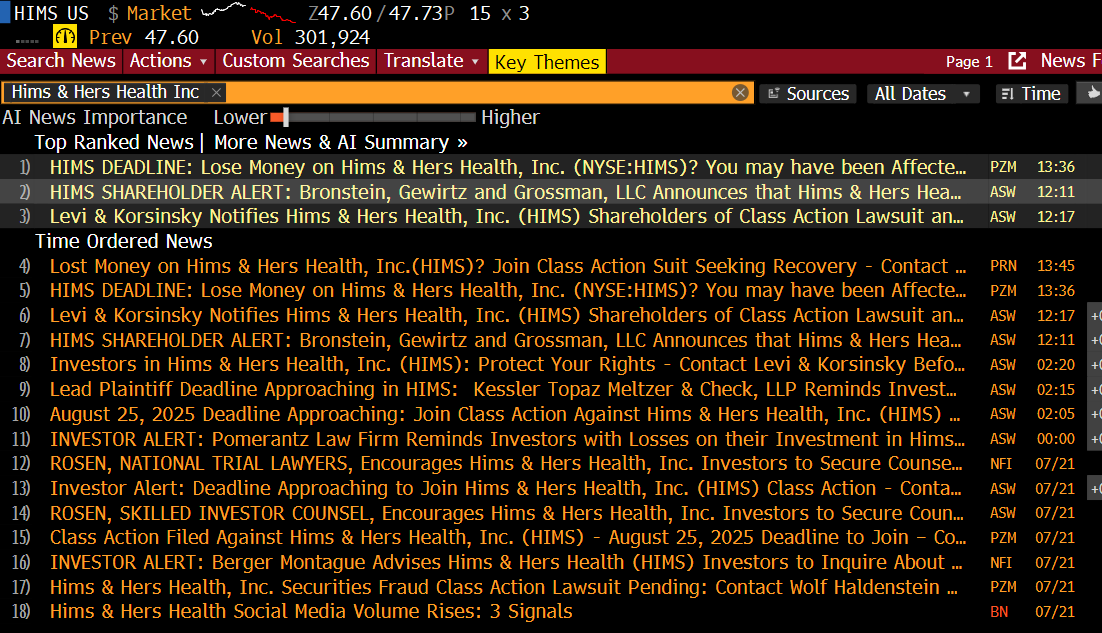Open story 5 HIMS DEADLINE from PZM

[x=507, y=290]
